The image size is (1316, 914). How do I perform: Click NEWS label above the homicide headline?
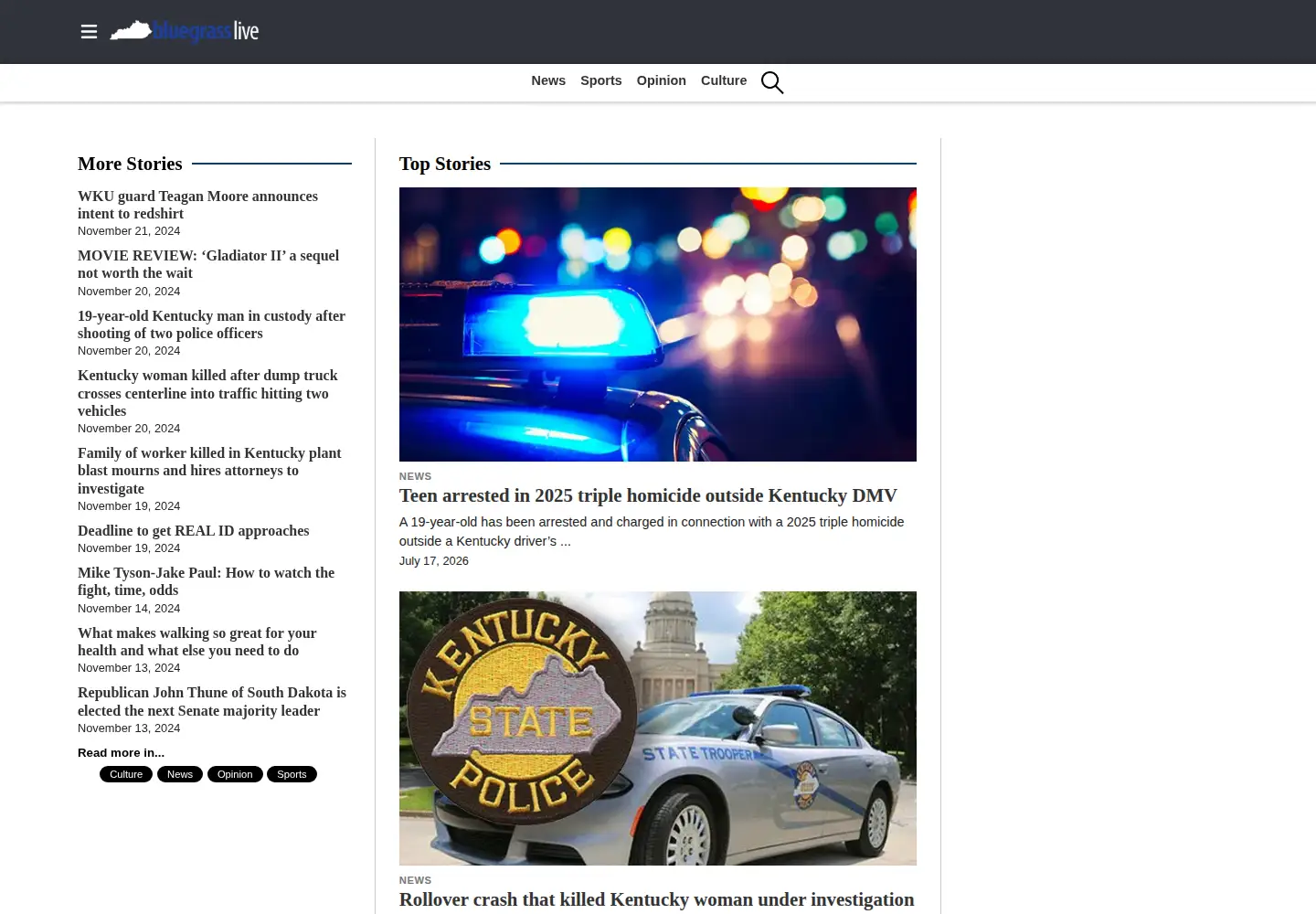[415, 476]
